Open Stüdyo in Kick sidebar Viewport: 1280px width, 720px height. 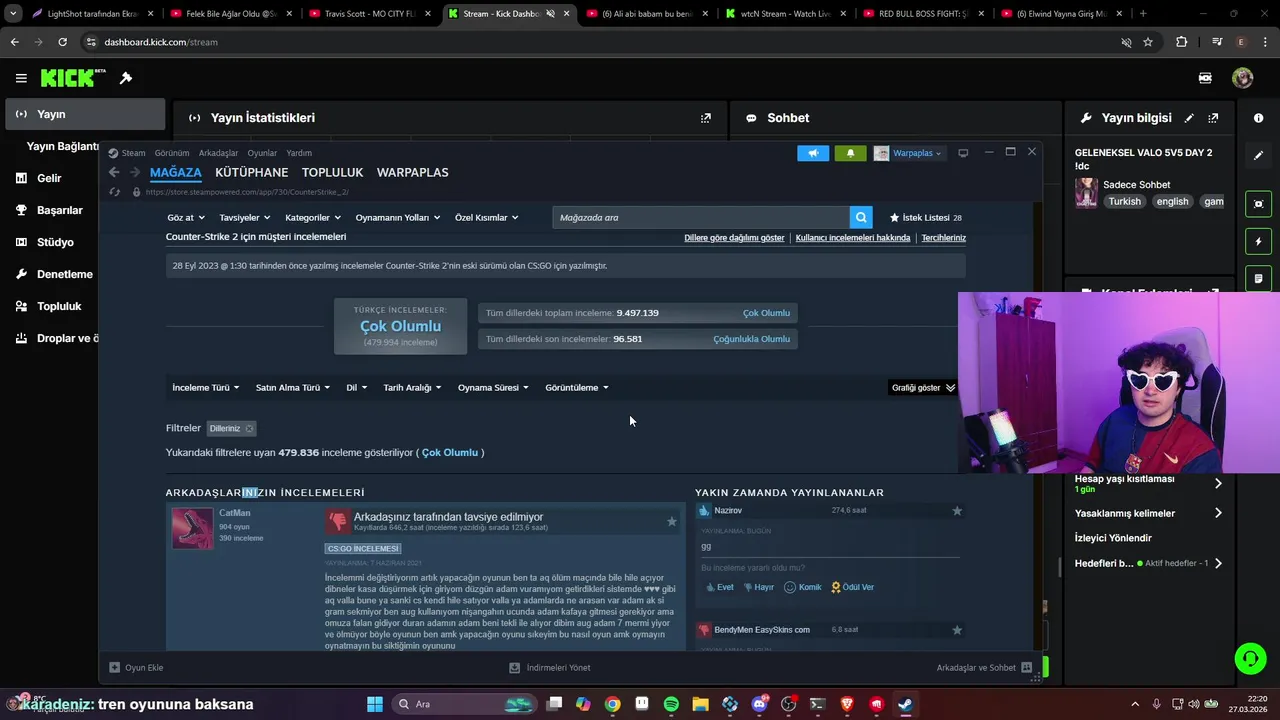point(55,242)
